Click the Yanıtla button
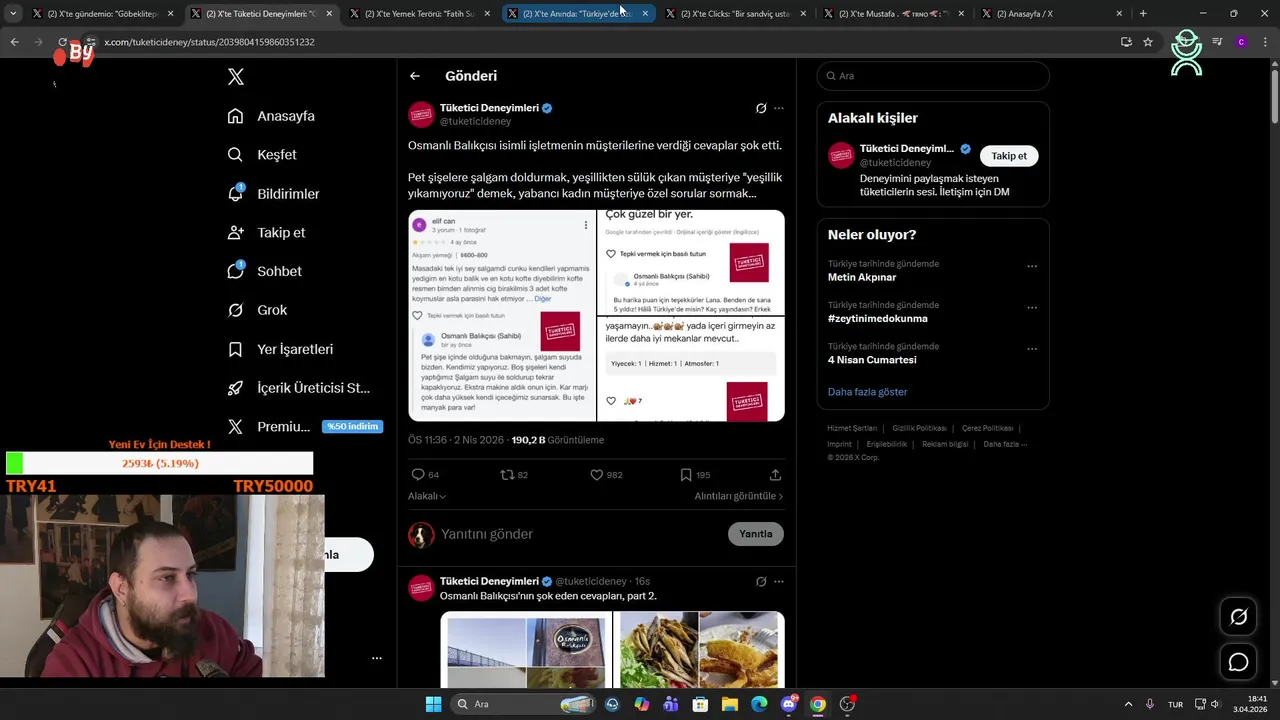The height and width of the screenshot is (720, 1280). pos(756,534)
